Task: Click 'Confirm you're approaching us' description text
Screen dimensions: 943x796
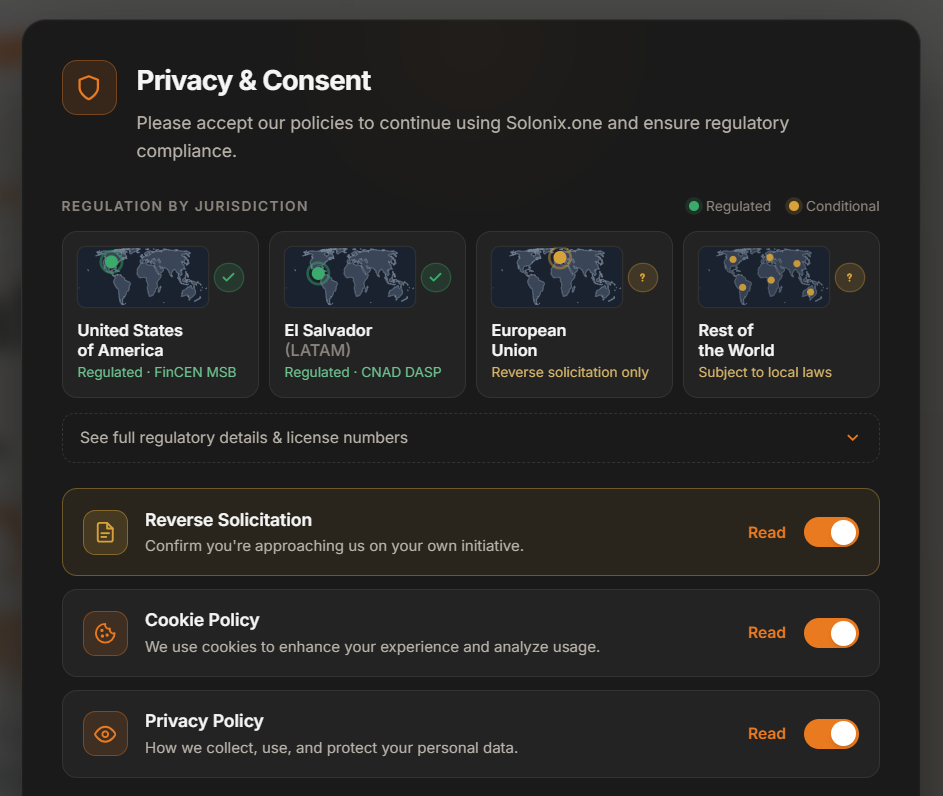Action: 334,546
